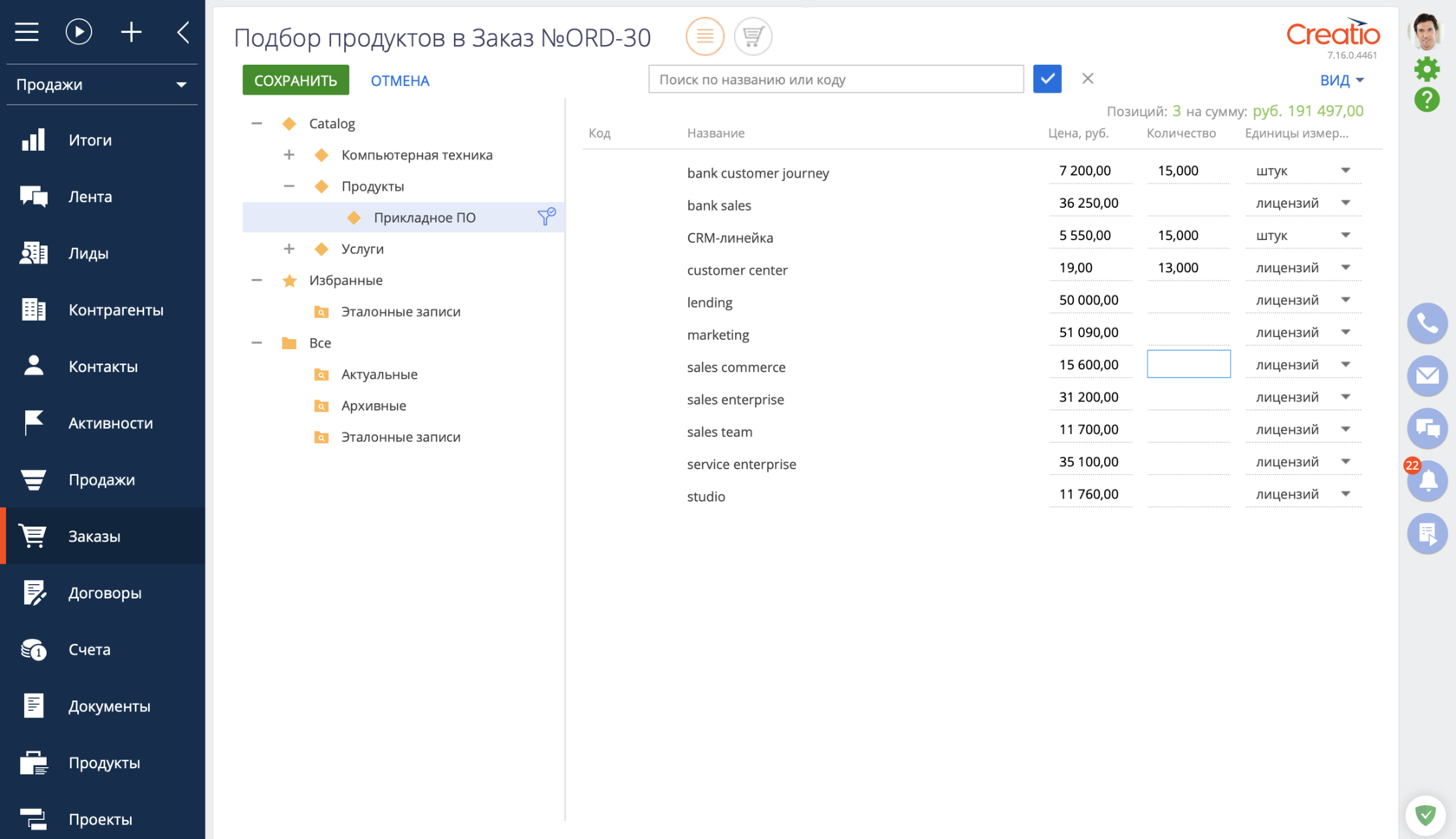The height and width of the screenshot is (839, 1456).
Task: Select the Архивные folder
Action: [x=374, y=406]
